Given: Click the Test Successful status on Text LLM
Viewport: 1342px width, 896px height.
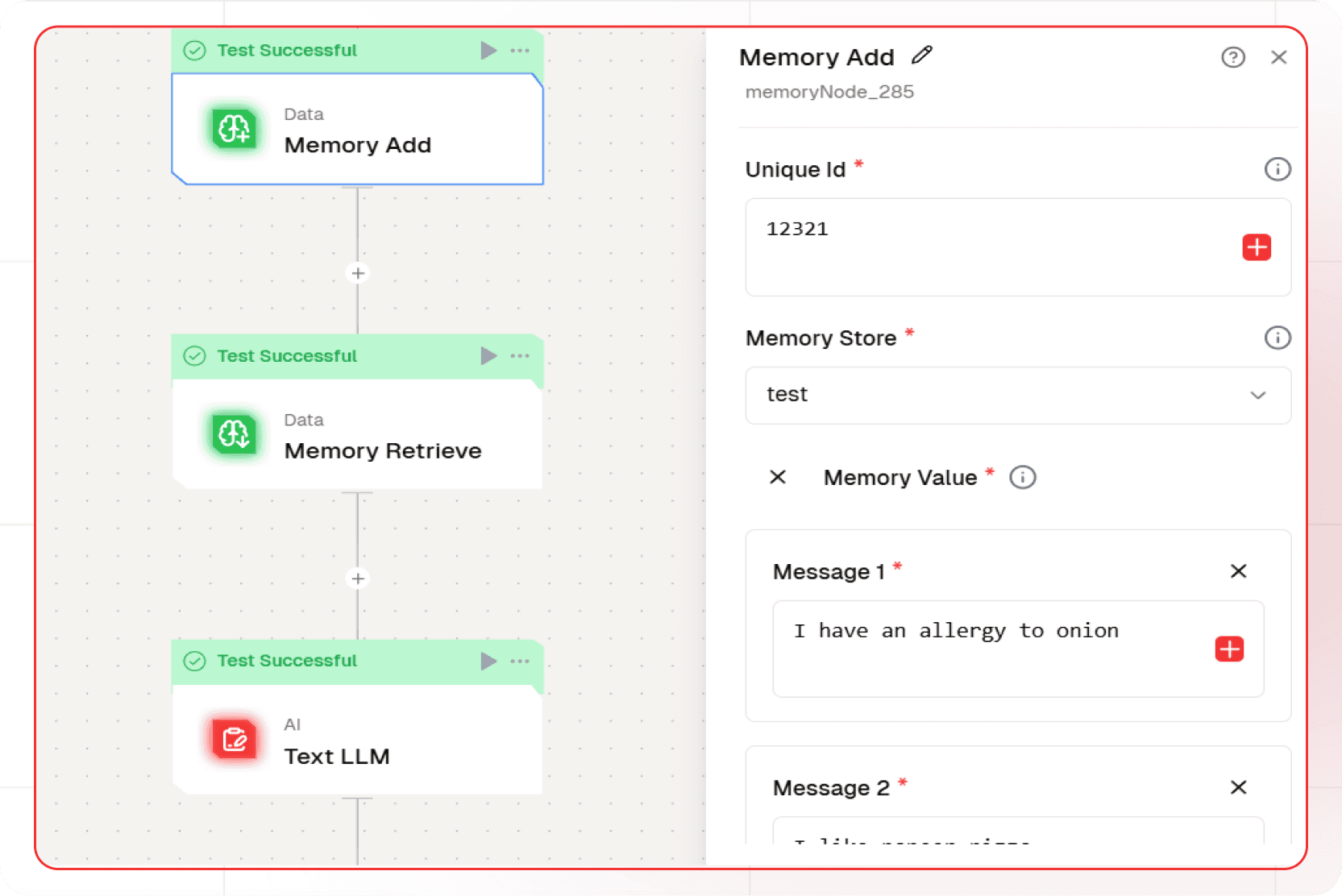Looking at the screenshot, I should click(x=287, y=661).
